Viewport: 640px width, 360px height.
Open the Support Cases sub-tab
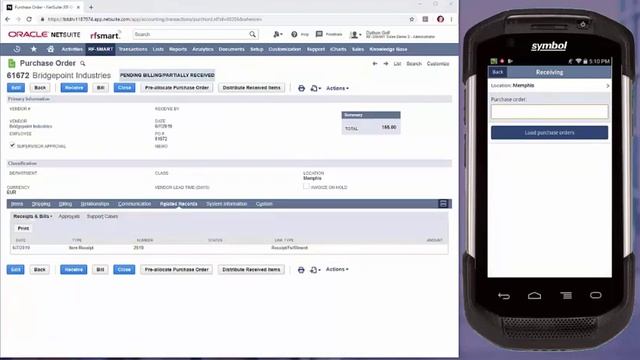pos(102,216)
